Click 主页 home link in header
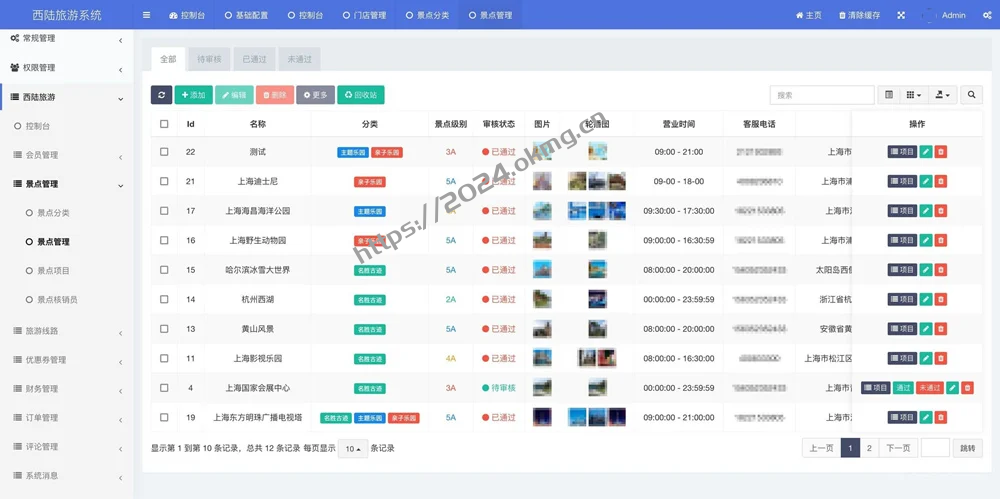The image size is (1000, 499). (809, 15)
